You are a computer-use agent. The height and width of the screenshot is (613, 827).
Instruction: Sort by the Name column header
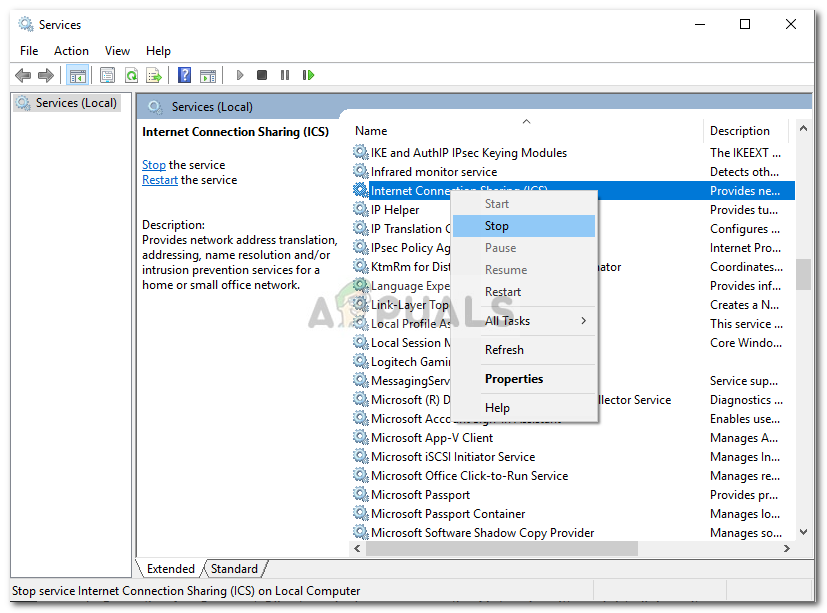pos(371,131)
